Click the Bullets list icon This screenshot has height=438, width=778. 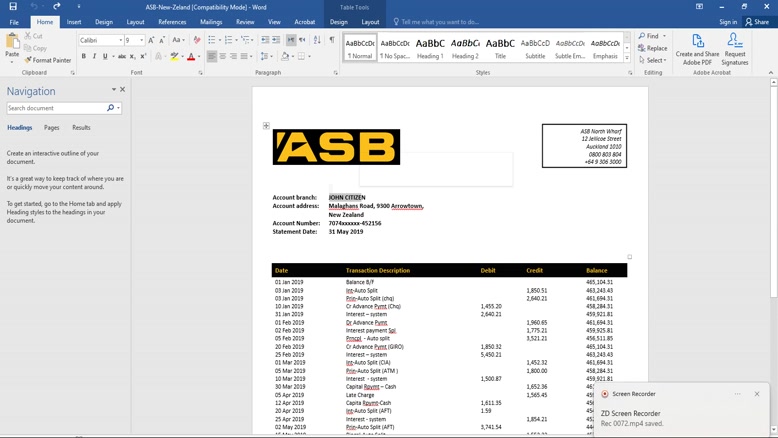pyautogui.click(x=212, y=40)
